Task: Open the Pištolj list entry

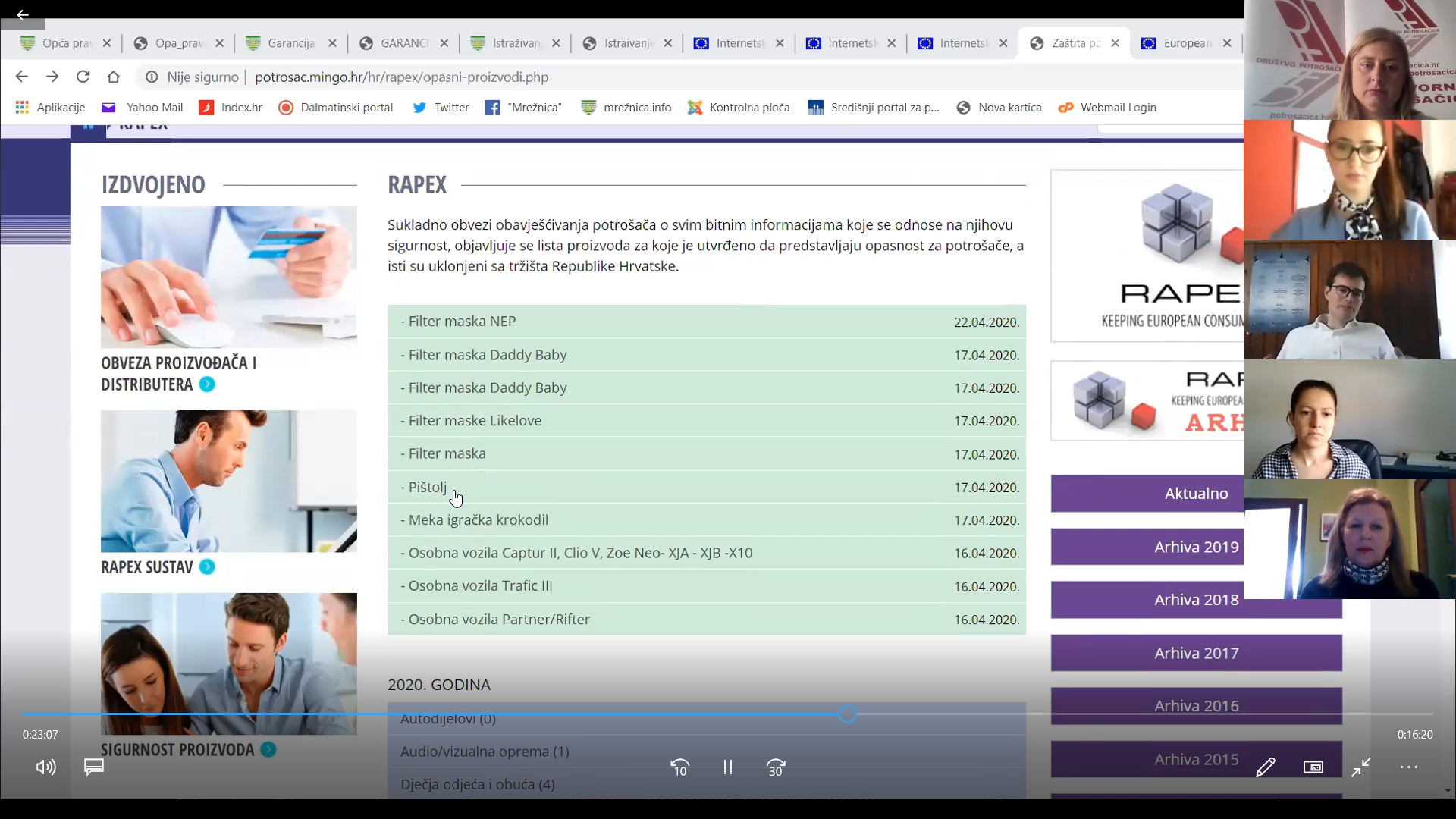Action: [428, 487]
